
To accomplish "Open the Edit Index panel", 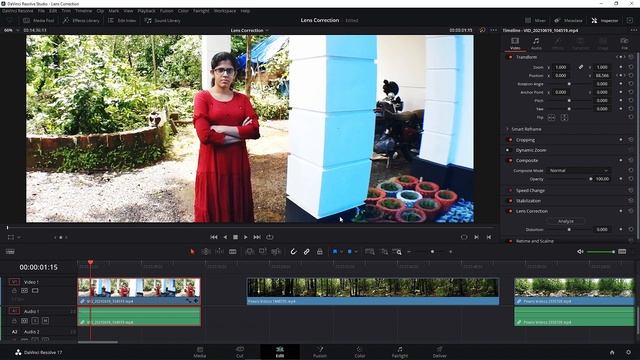I will click(122, 20).
